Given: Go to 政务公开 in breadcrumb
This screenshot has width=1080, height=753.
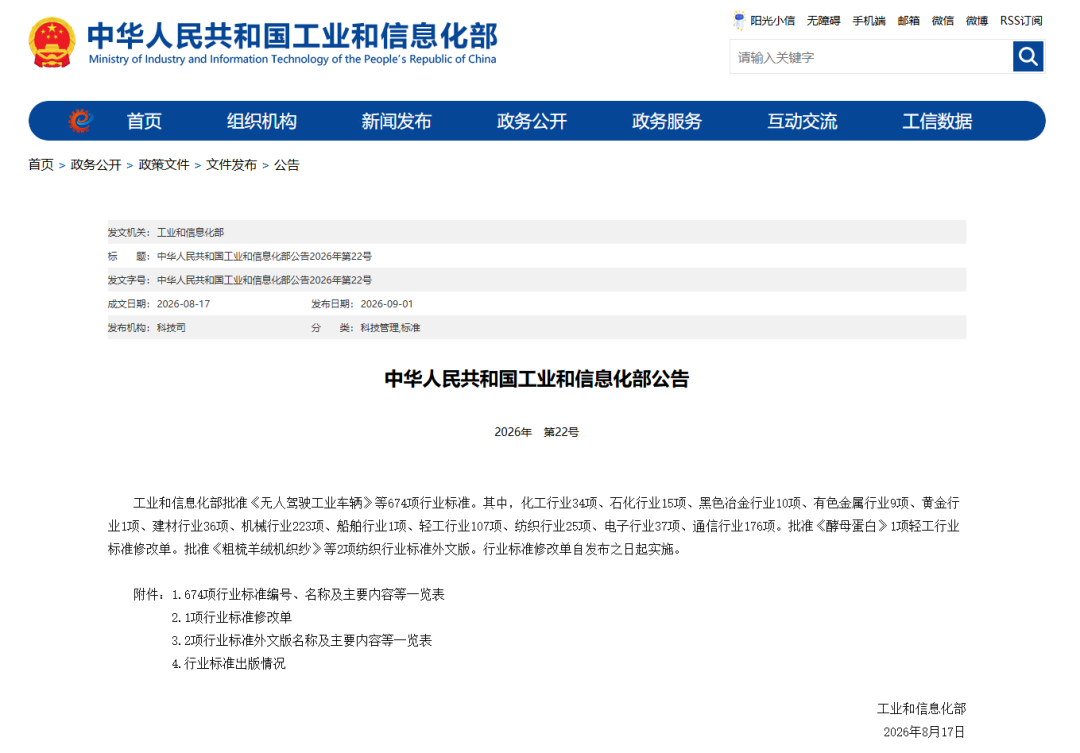Looking at the screenshot, I should (96, 165).
